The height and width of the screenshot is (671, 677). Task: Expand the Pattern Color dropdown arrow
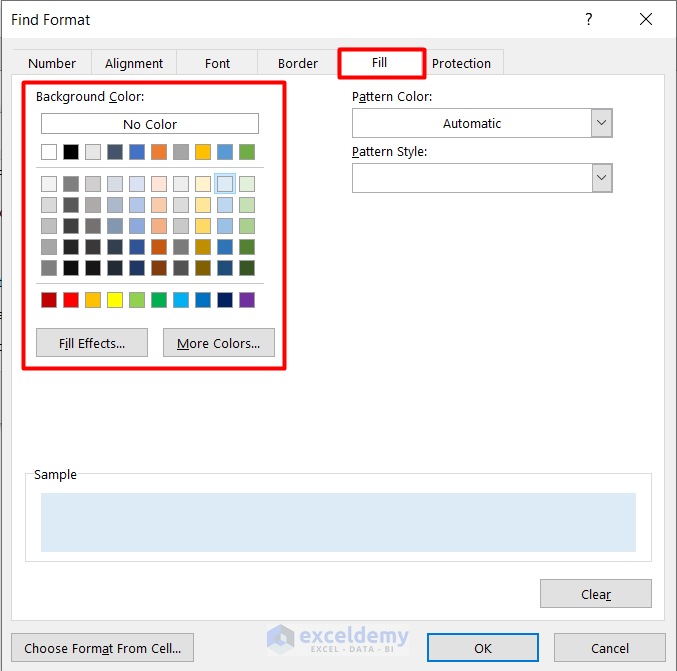click(601, 123)
